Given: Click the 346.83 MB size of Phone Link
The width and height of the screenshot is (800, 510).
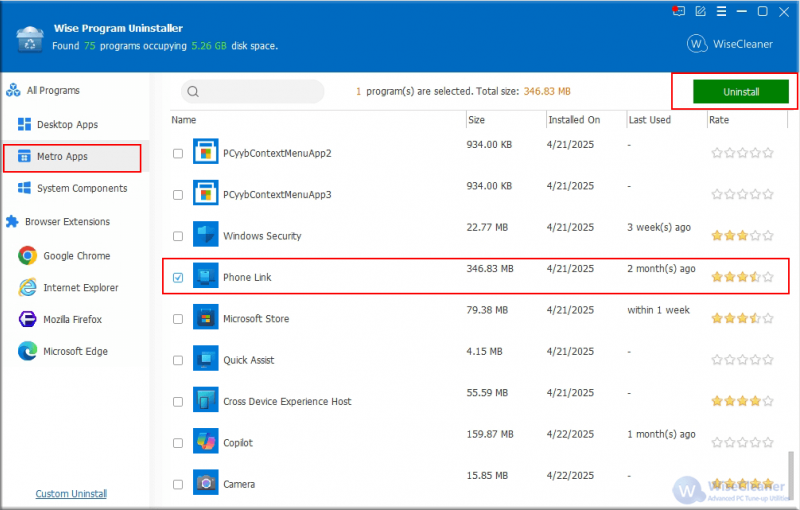Looking at the screenshot, I should click(x=490, y=269).
